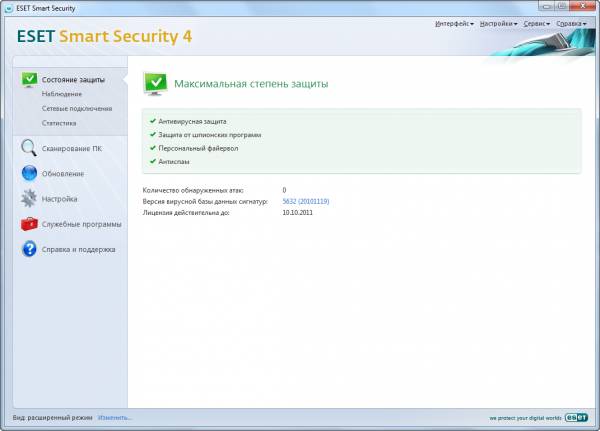600x431 pixels.
Task: Open Справка и поддержка section label
Action: (x=78, y=250)
